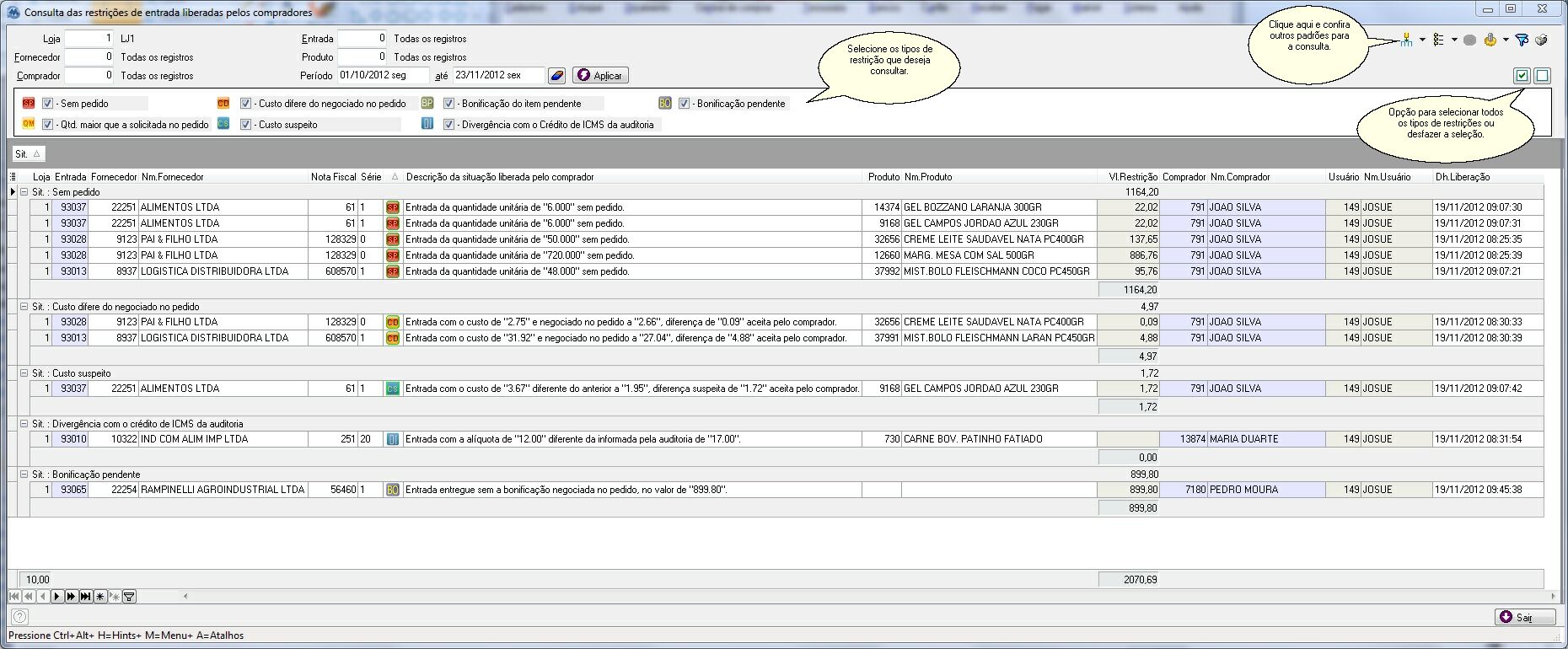Toggle Custo difere do negociado no pedido
This screenshot has width=1568, height=649.
pos(246,104)
